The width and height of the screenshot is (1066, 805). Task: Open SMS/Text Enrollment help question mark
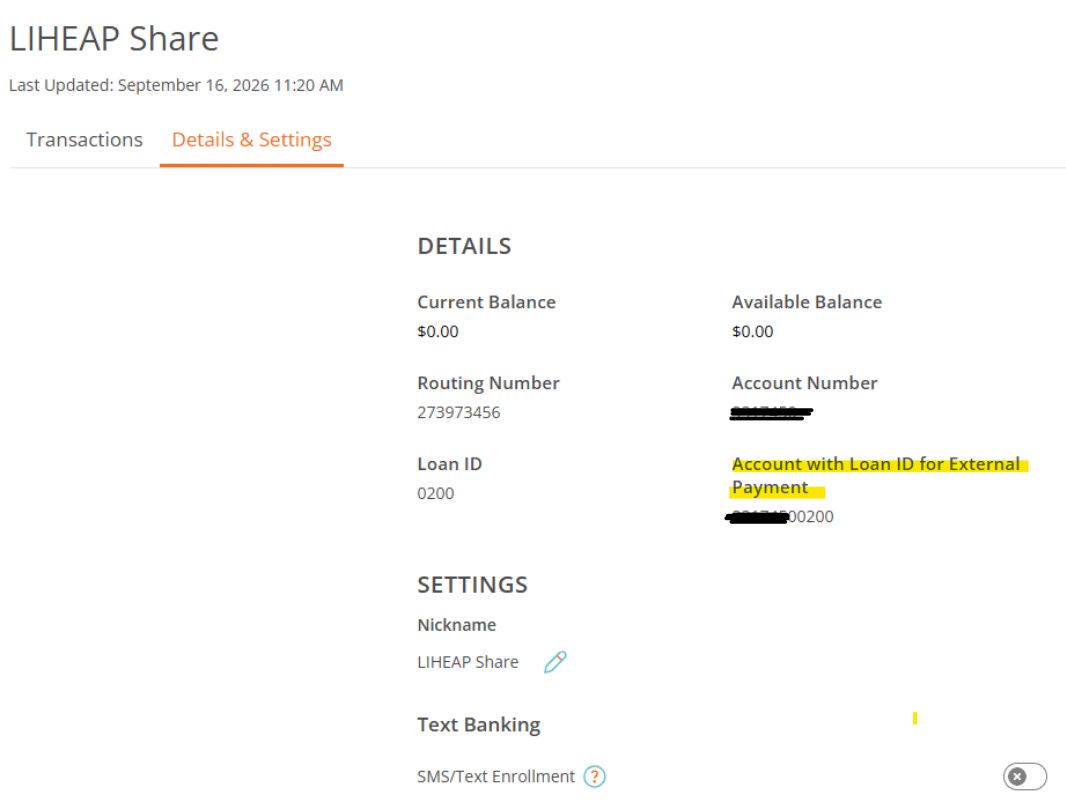(x=594, y=776)
